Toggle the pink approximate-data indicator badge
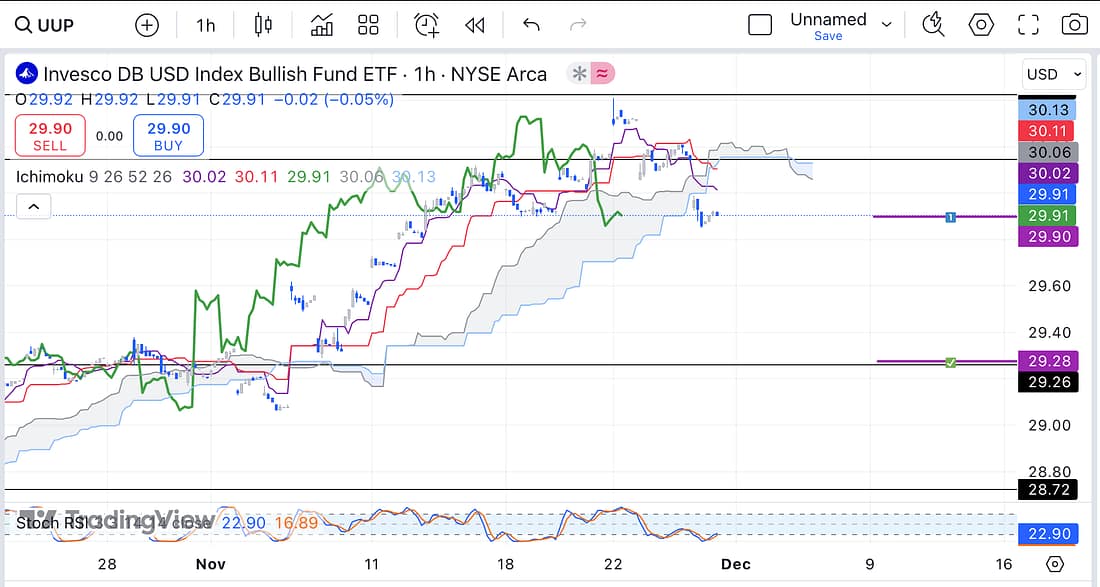The width and height of the screenshot is (1100, 587). 603,73
